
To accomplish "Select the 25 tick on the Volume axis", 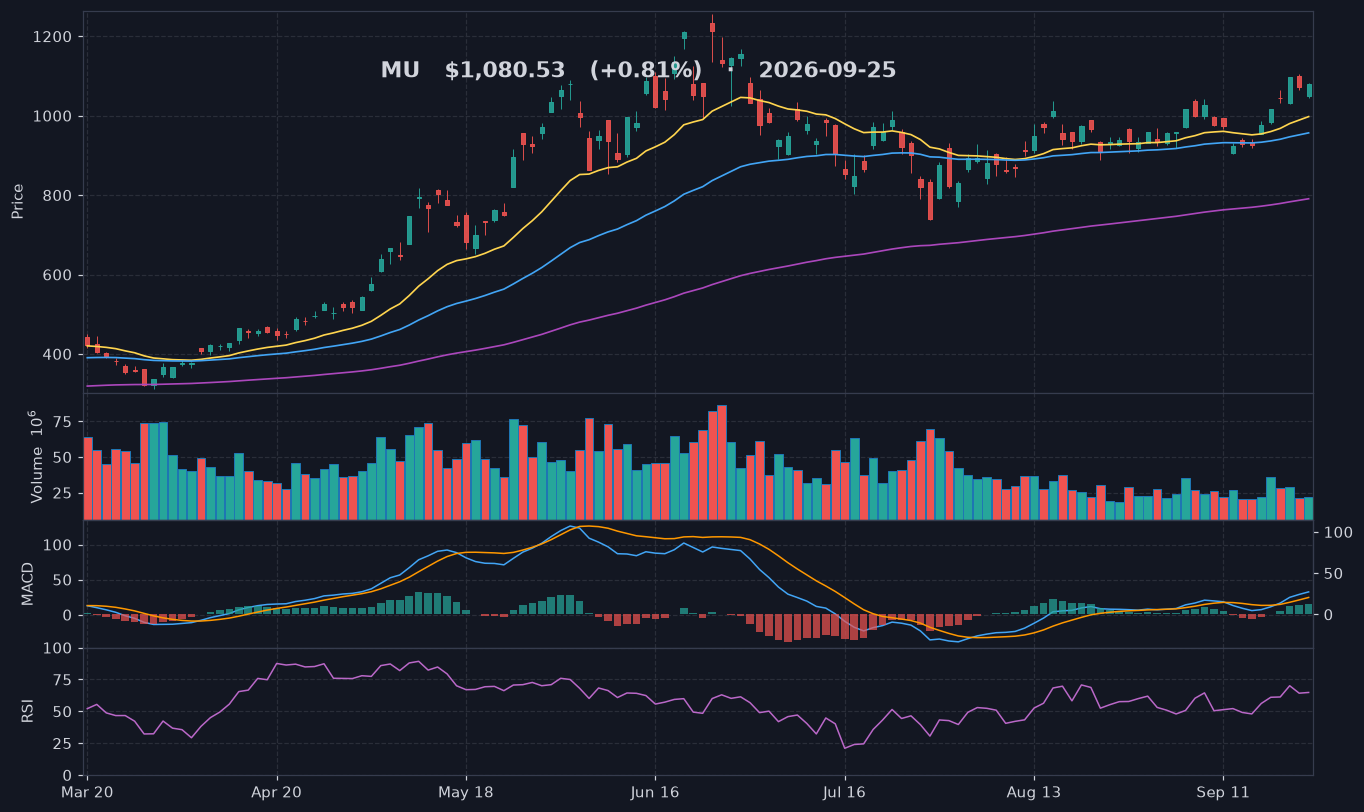I will [x=62, y=494].
